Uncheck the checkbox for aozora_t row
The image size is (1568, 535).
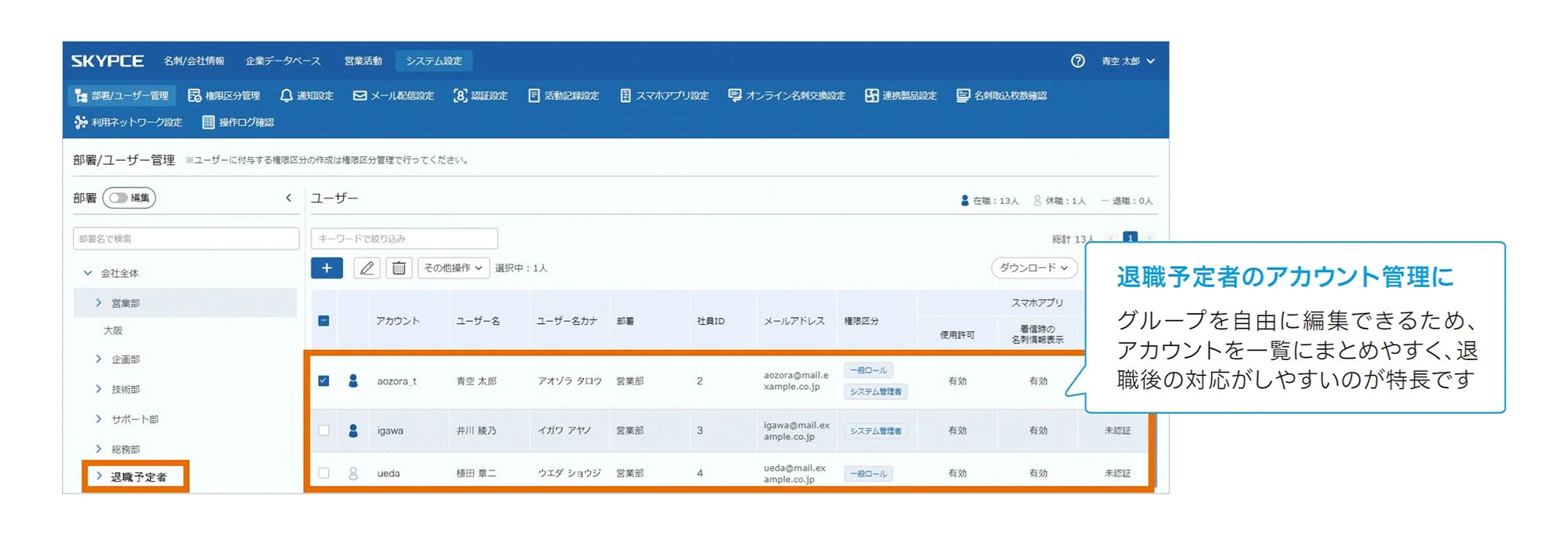coord(323,381)
